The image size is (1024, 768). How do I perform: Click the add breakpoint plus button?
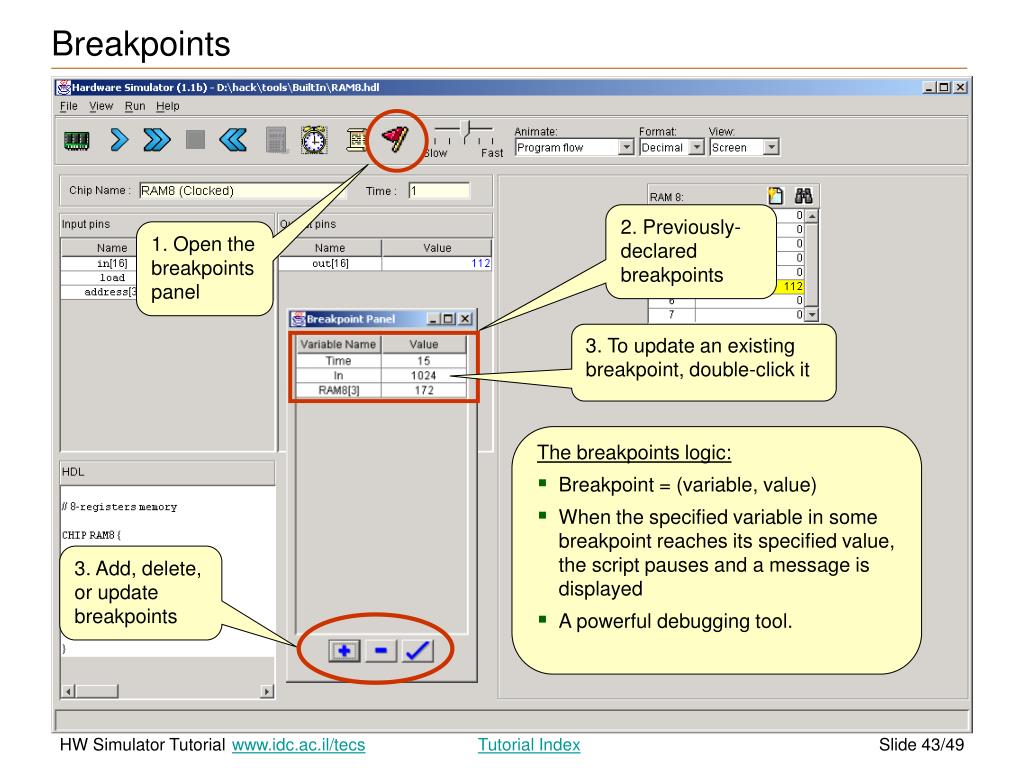[x=344, y=650]
